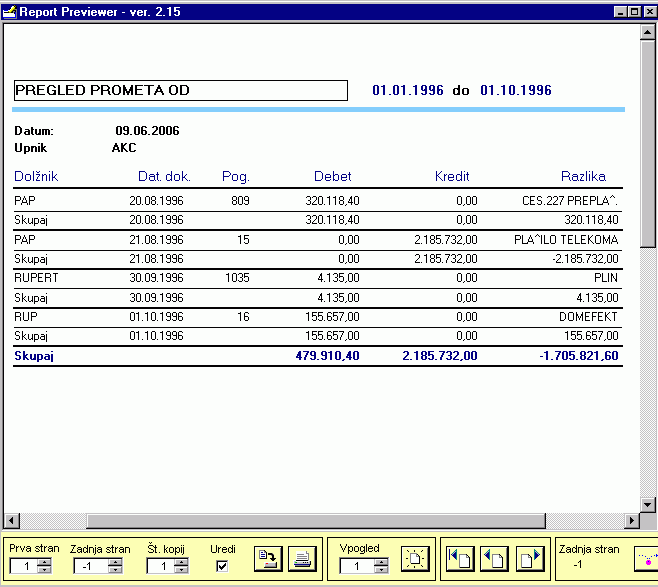This screenshot has width=658, height=587.
Task: Click the printer icon to print report
Action: click(302, 559)
